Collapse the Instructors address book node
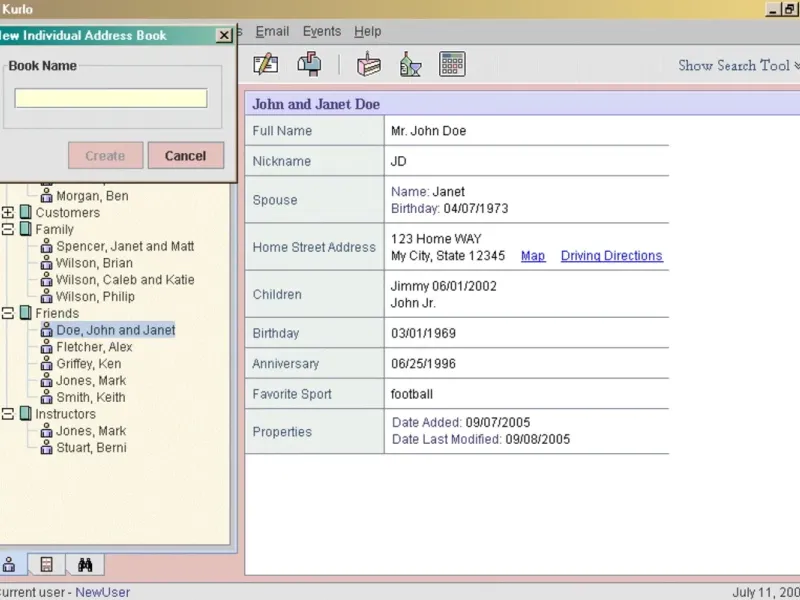Image resolution: width=800 pixels, height=600 pixels. 8,414
